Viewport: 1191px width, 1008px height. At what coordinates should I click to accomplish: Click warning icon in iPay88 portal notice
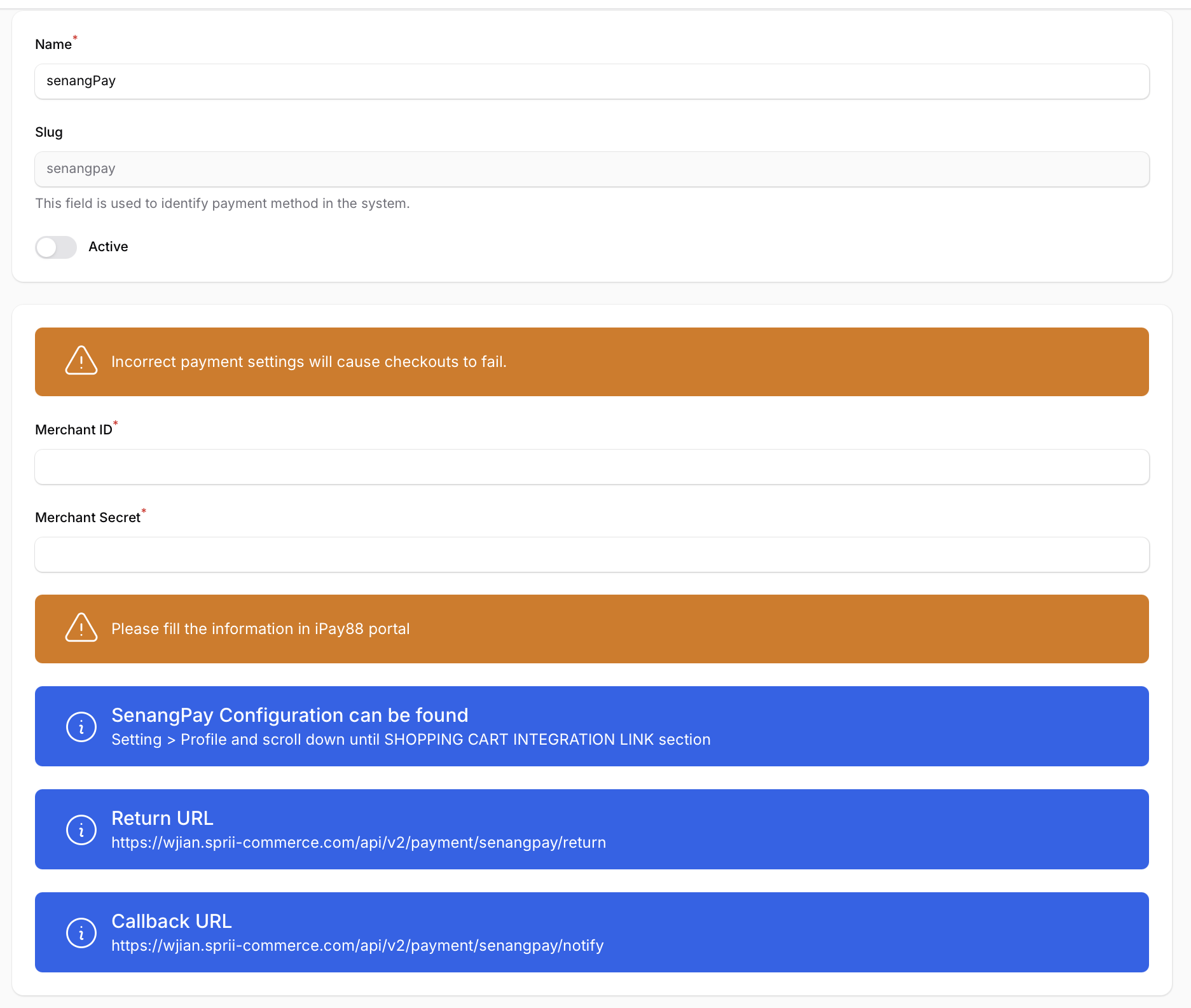(x=81, y=628)
